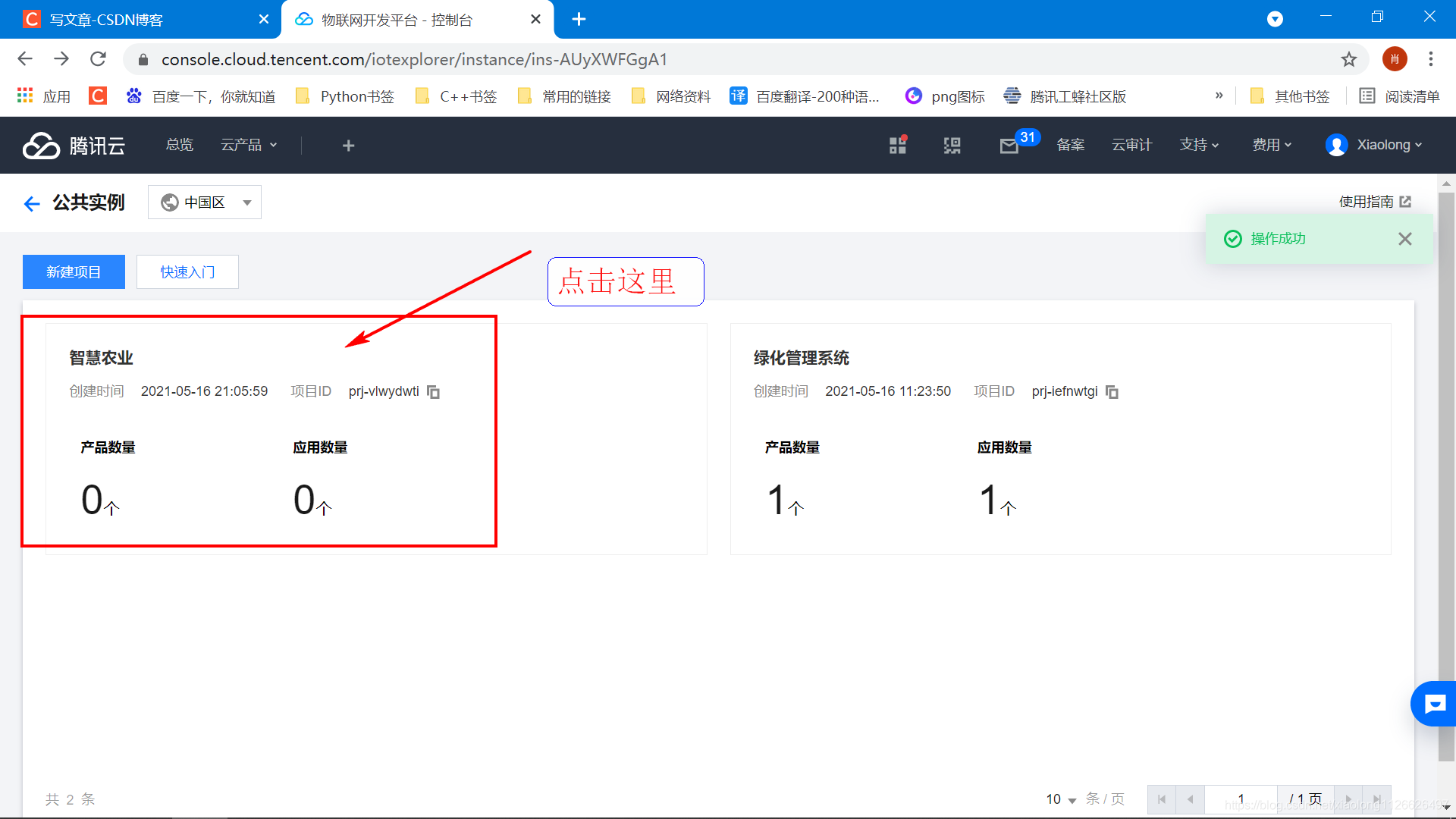The image size is (1456, 819).
Task: Open the message center mail icon
Action: coord(1009,146)
